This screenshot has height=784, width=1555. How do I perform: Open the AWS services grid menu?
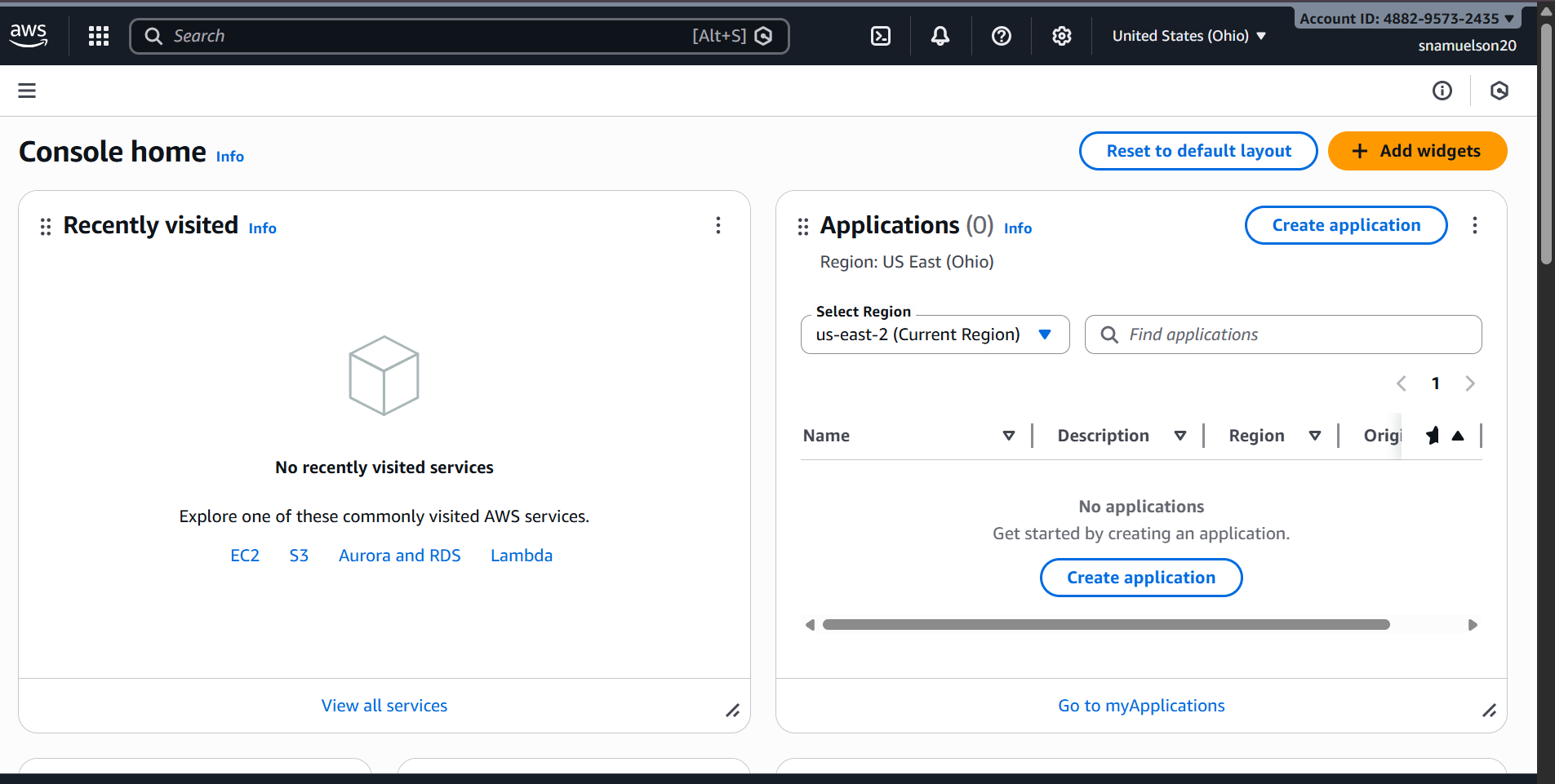point(99,36)
